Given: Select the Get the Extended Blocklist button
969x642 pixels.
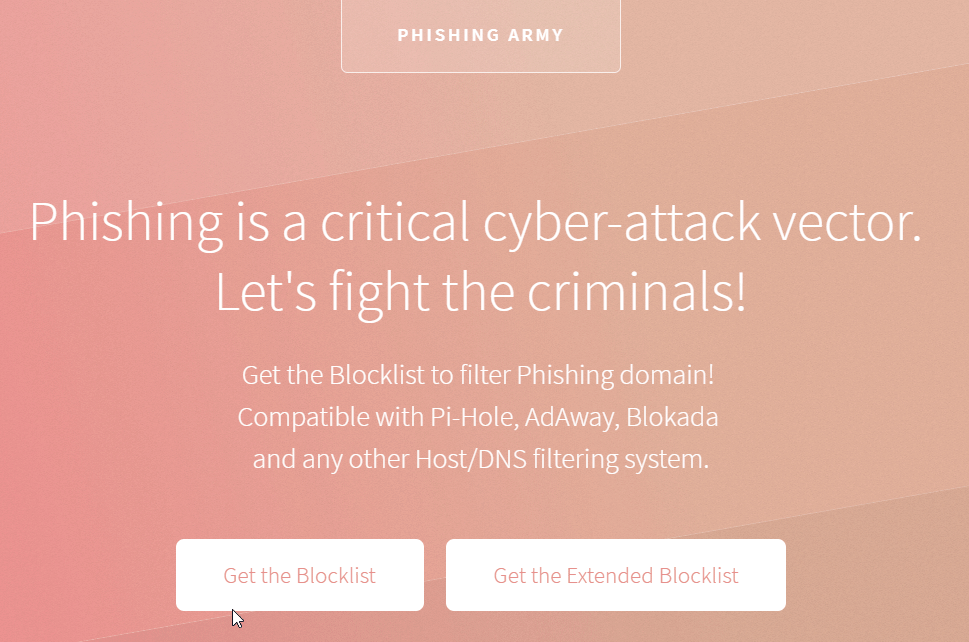Looking at the screenshot, I should 616,575.
